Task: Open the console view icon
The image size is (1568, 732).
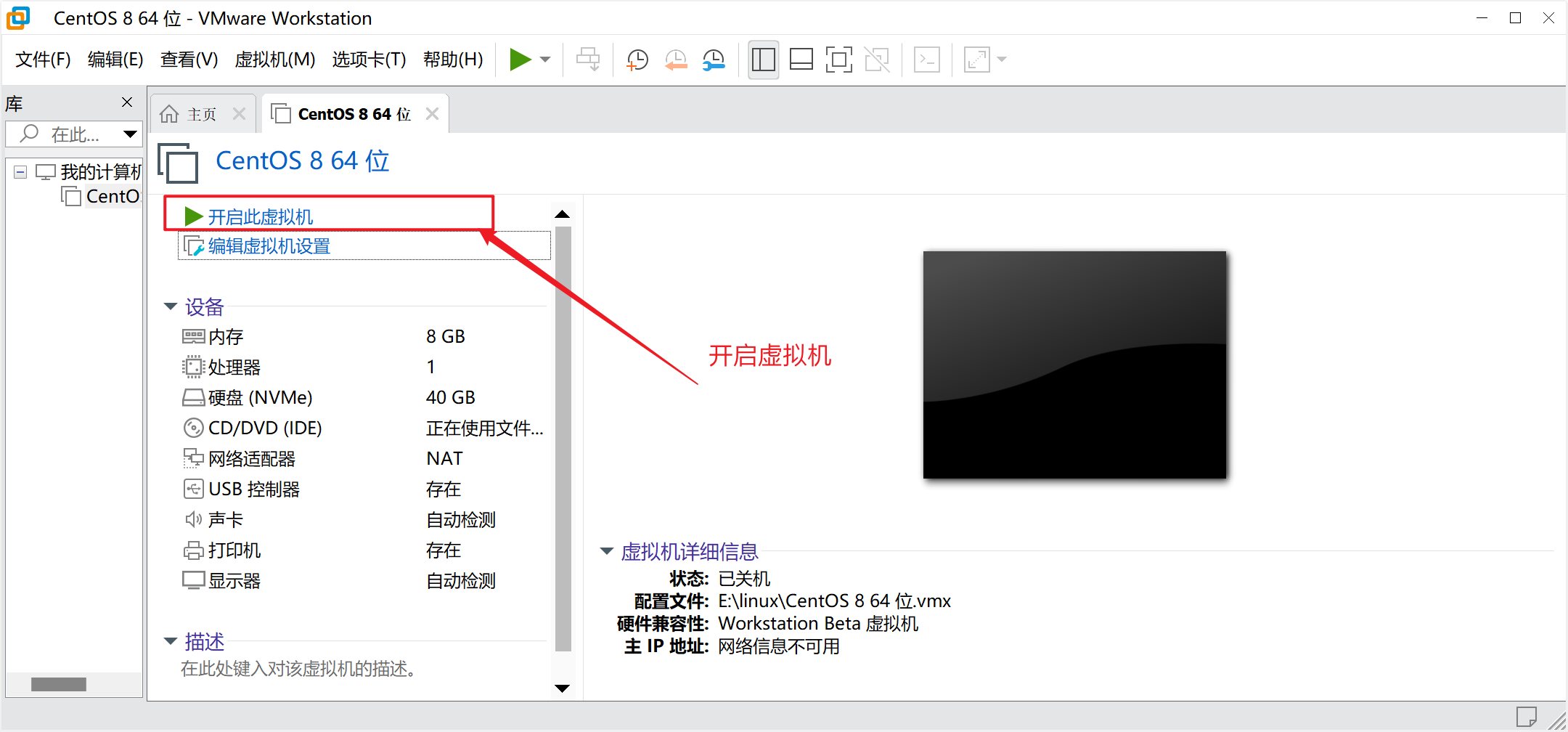Action: point(927,60)
